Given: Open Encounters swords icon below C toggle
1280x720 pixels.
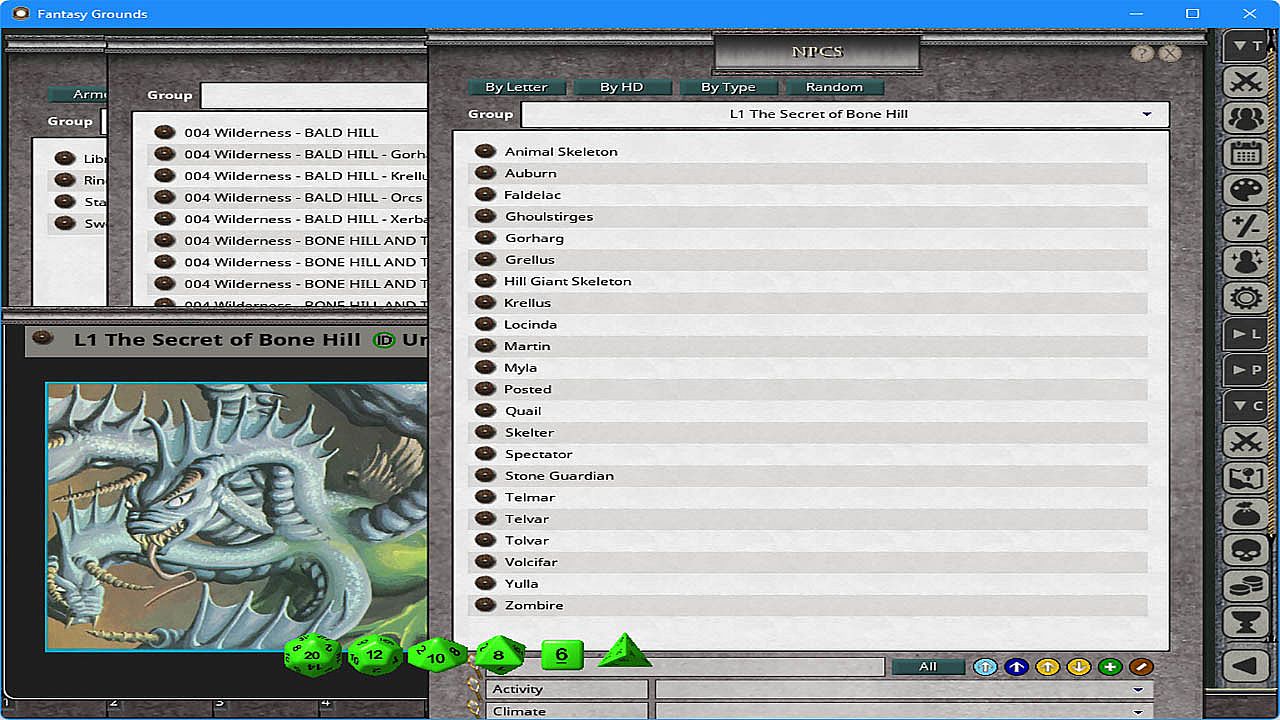Looking at the screenshot, I should click(1246, 442).
